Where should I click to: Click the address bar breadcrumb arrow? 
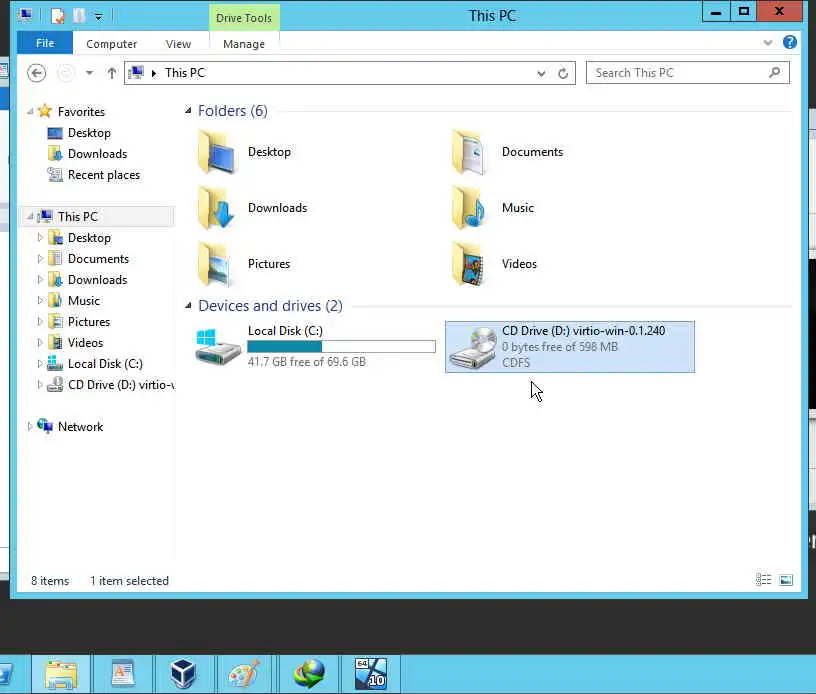154,73
